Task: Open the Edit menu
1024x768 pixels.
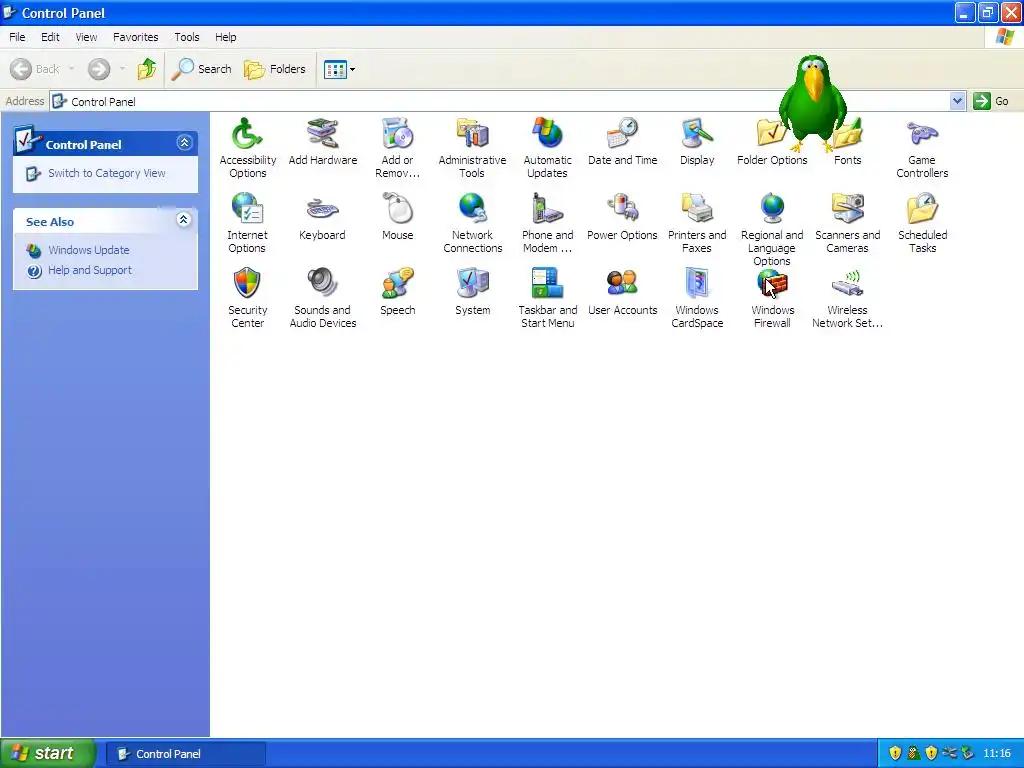Action: [x=50, y=37]
